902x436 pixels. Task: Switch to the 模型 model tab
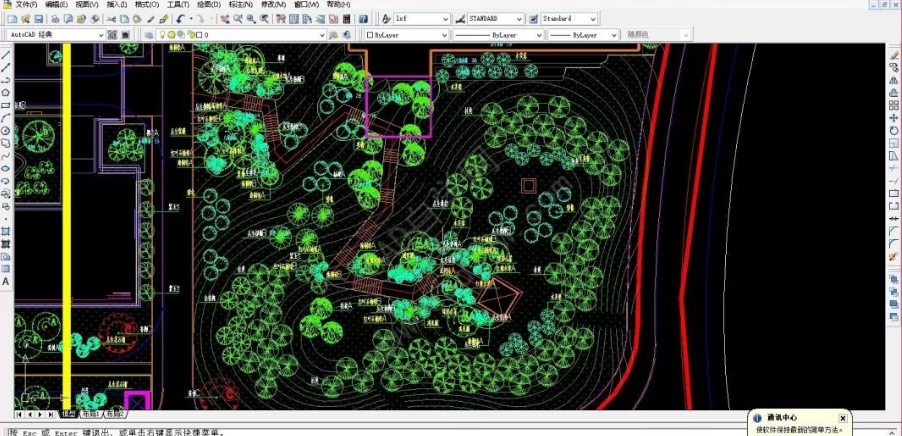click(68, 414)
